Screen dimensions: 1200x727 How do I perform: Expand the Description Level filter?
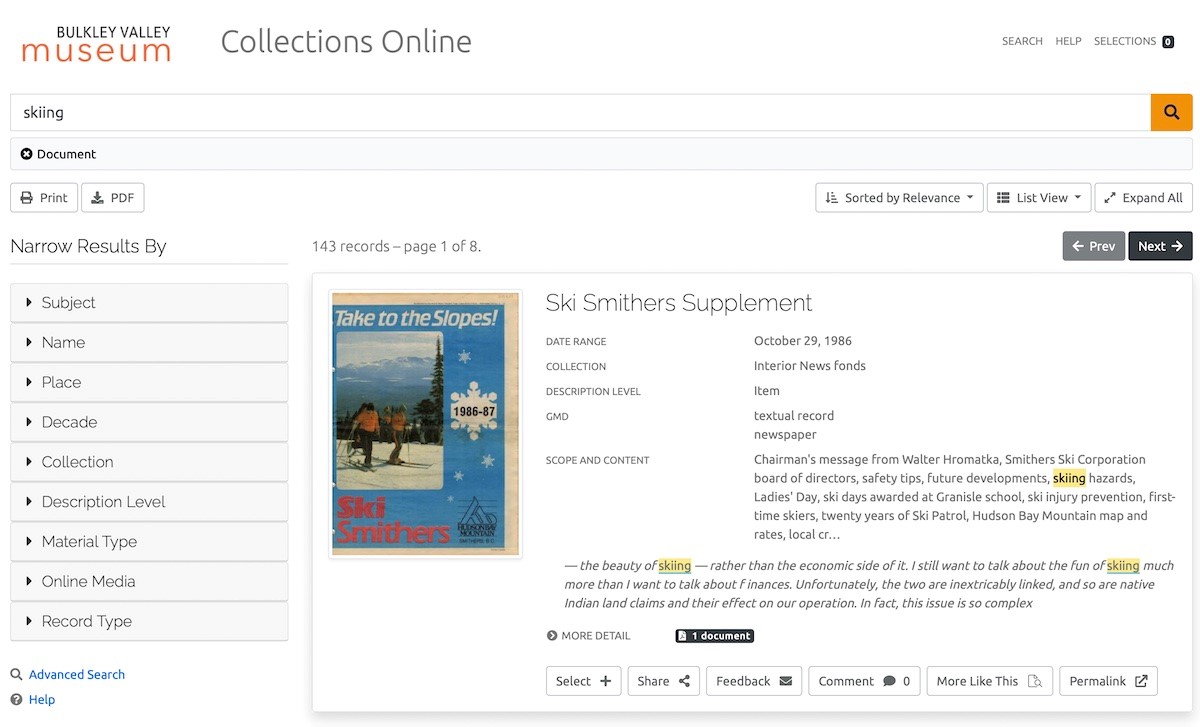point(149,502)
